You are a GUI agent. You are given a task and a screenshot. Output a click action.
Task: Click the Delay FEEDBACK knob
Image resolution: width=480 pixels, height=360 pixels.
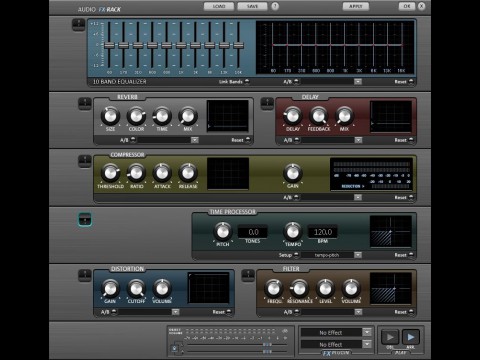pos(319,116)
